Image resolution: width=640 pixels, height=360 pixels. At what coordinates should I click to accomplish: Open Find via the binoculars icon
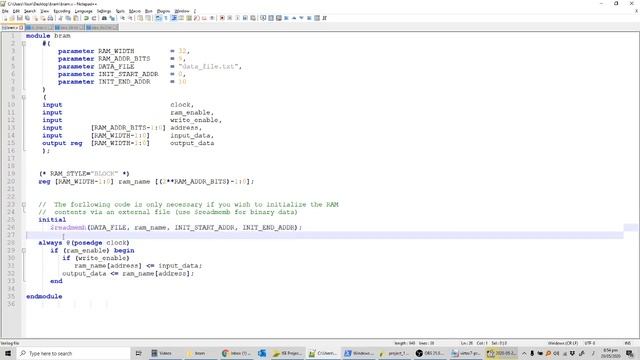104,18
